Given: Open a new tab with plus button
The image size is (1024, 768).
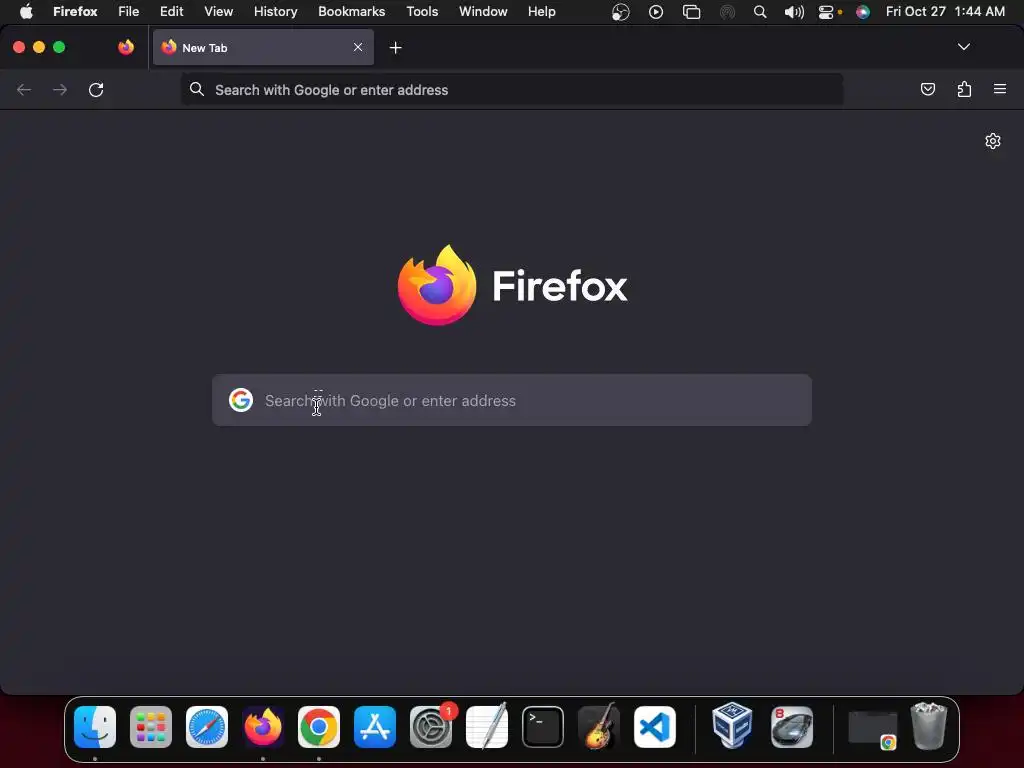Looking at the screenshot, I should (395, 48).
